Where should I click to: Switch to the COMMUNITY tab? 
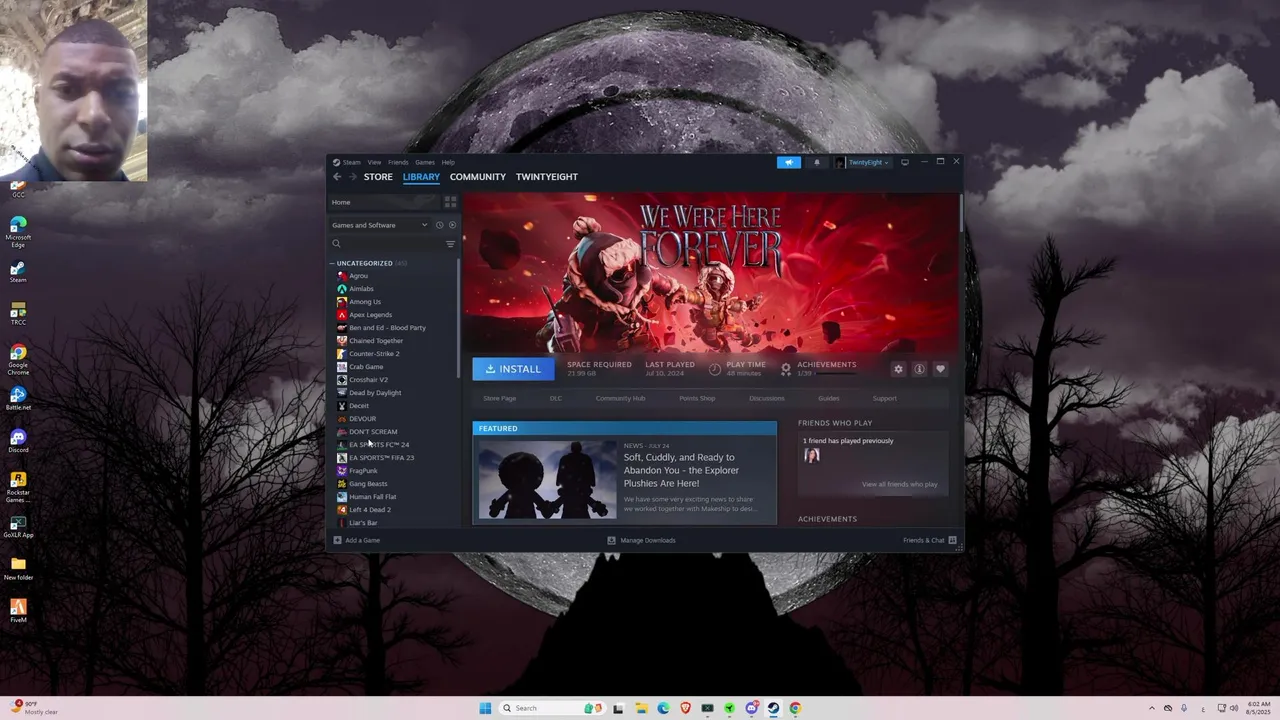click(478, 177)
